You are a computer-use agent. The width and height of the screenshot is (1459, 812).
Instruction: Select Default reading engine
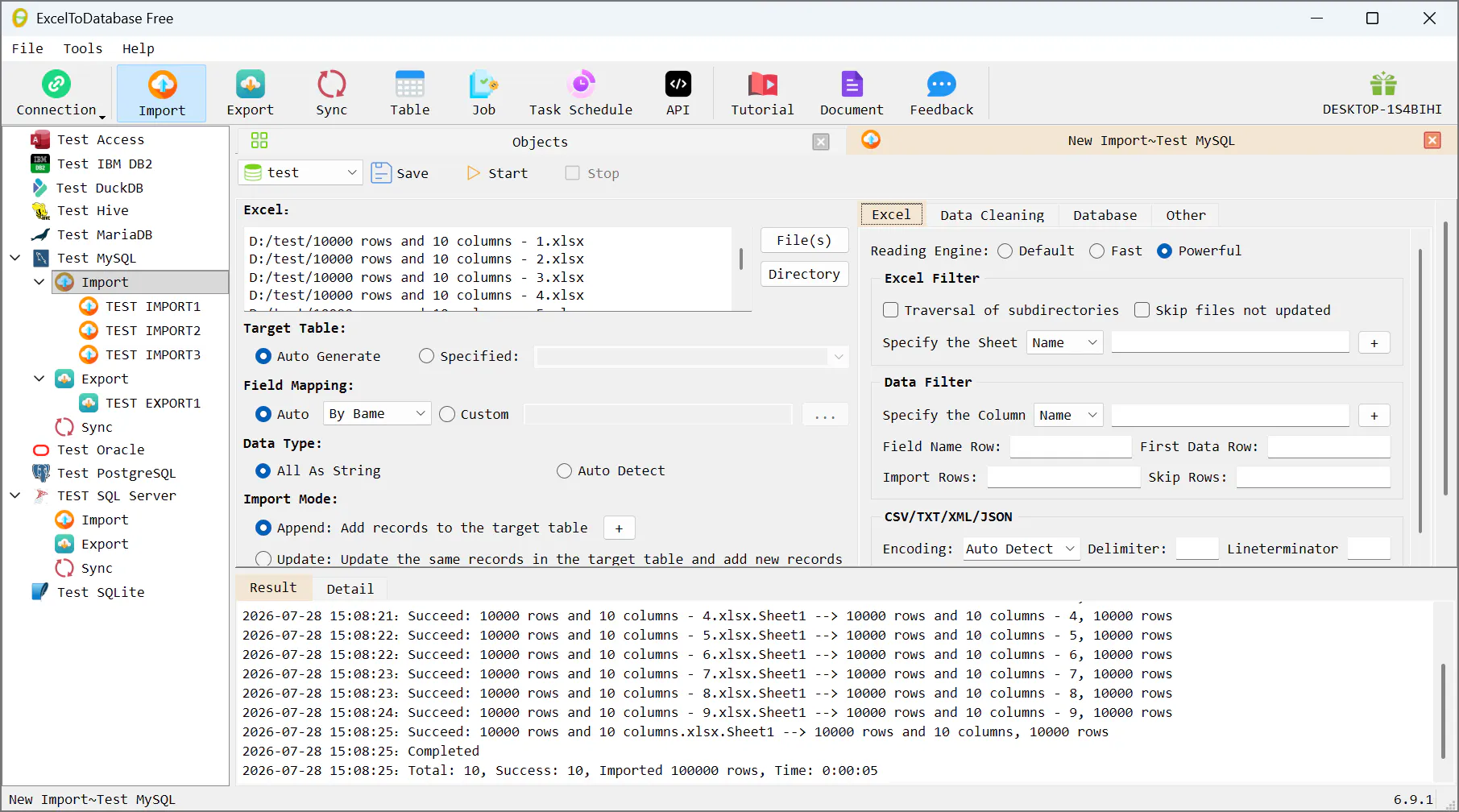click(x=1005, y=251)
